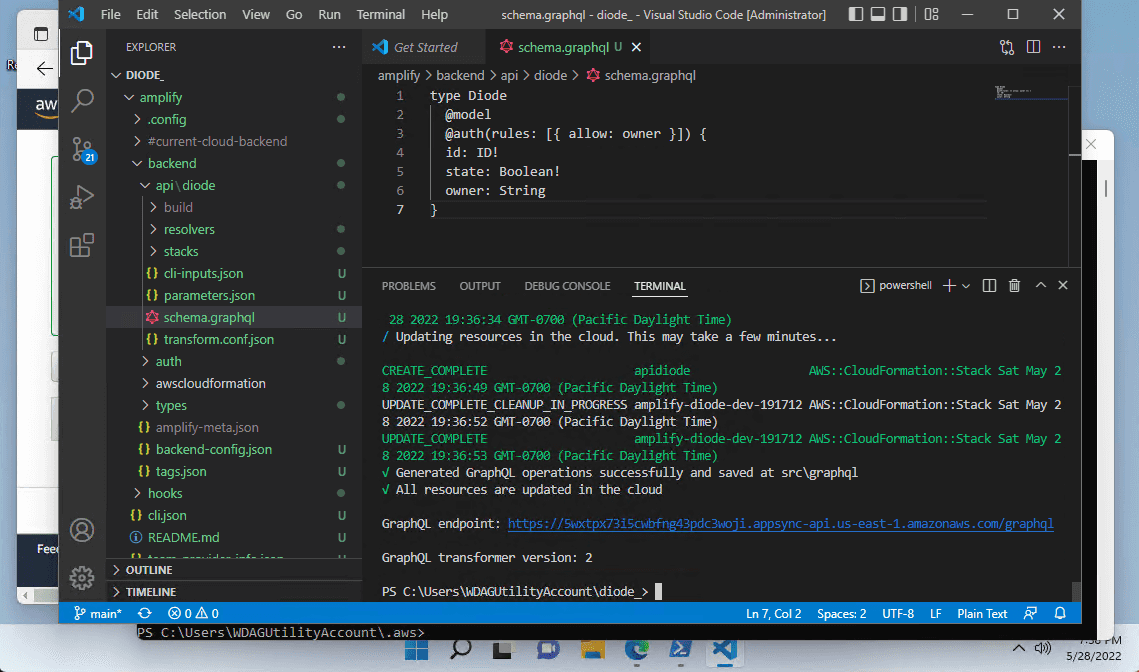Screen dimensions: 1139x672
Task: Open the Selection menu
Action: point(200,15)
